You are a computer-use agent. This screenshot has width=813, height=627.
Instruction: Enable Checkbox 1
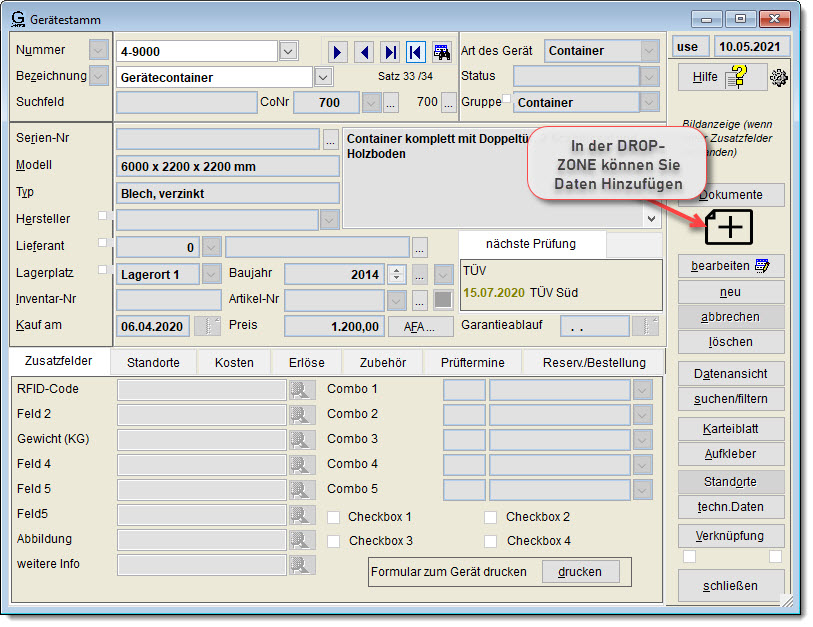point(334,517)
